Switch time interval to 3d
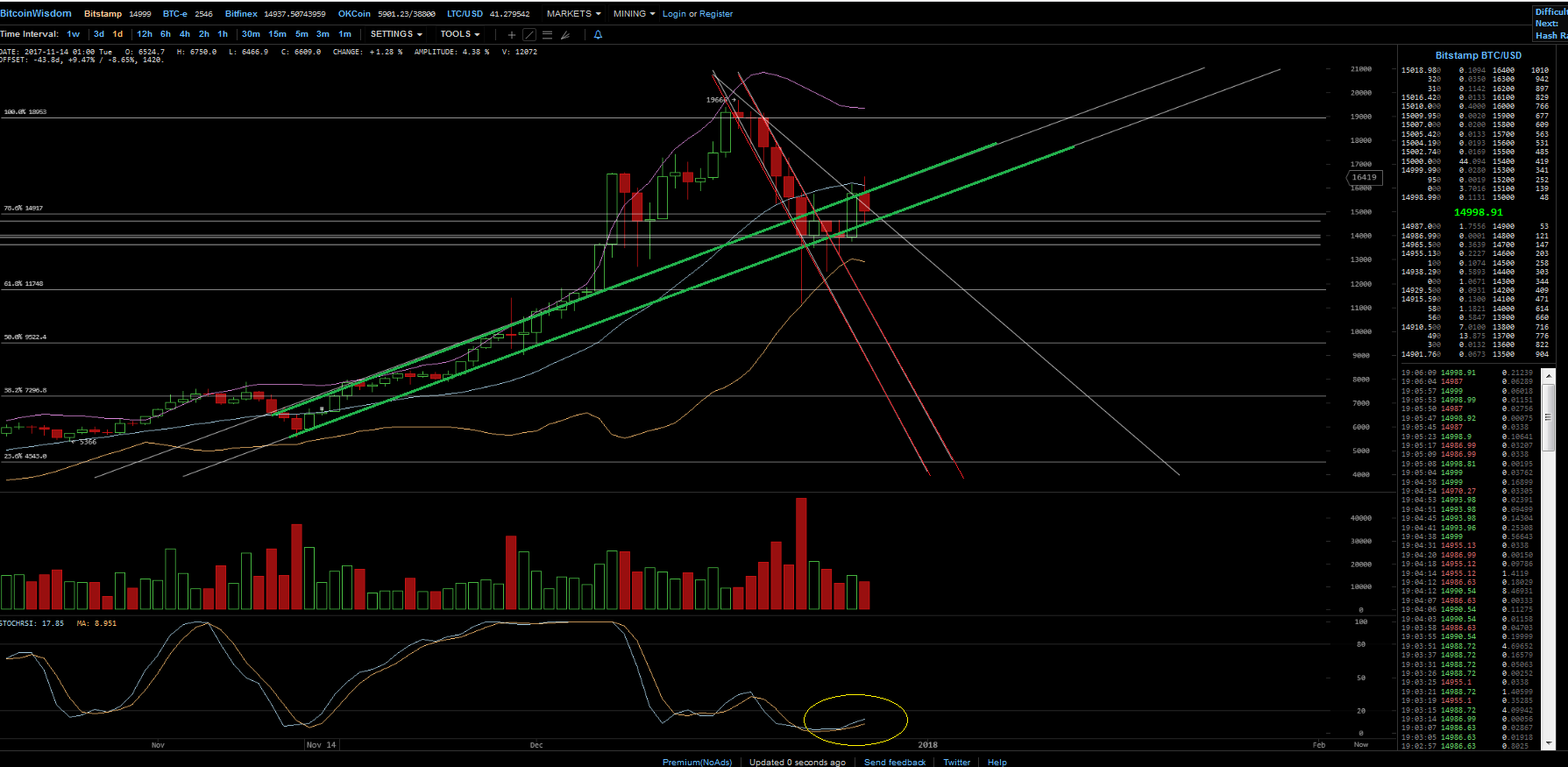Viewport: 1568px width, 767px height. coord(99,34)
